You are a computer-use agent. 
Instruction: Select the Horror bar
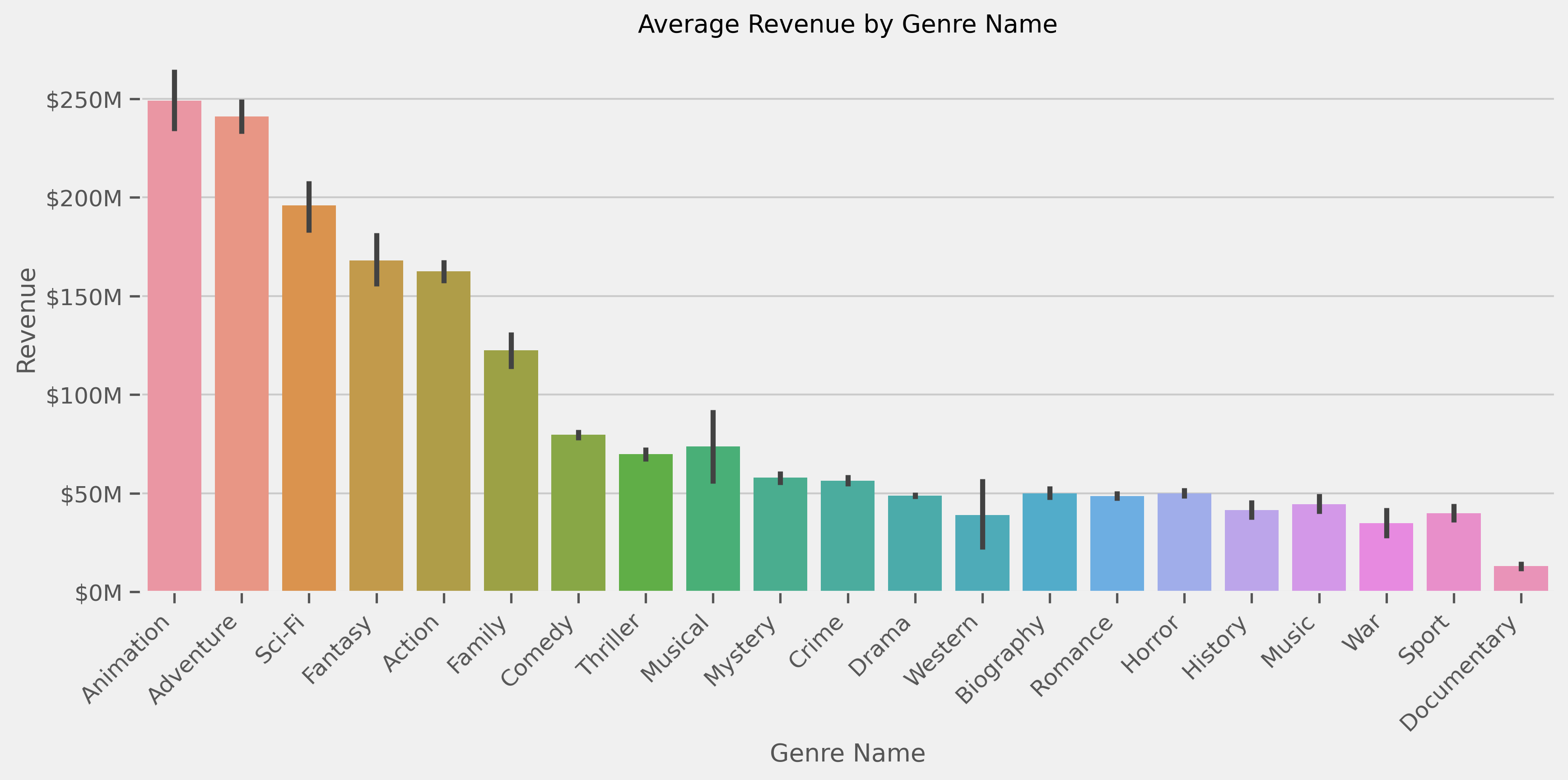[x=1185, y=542]
